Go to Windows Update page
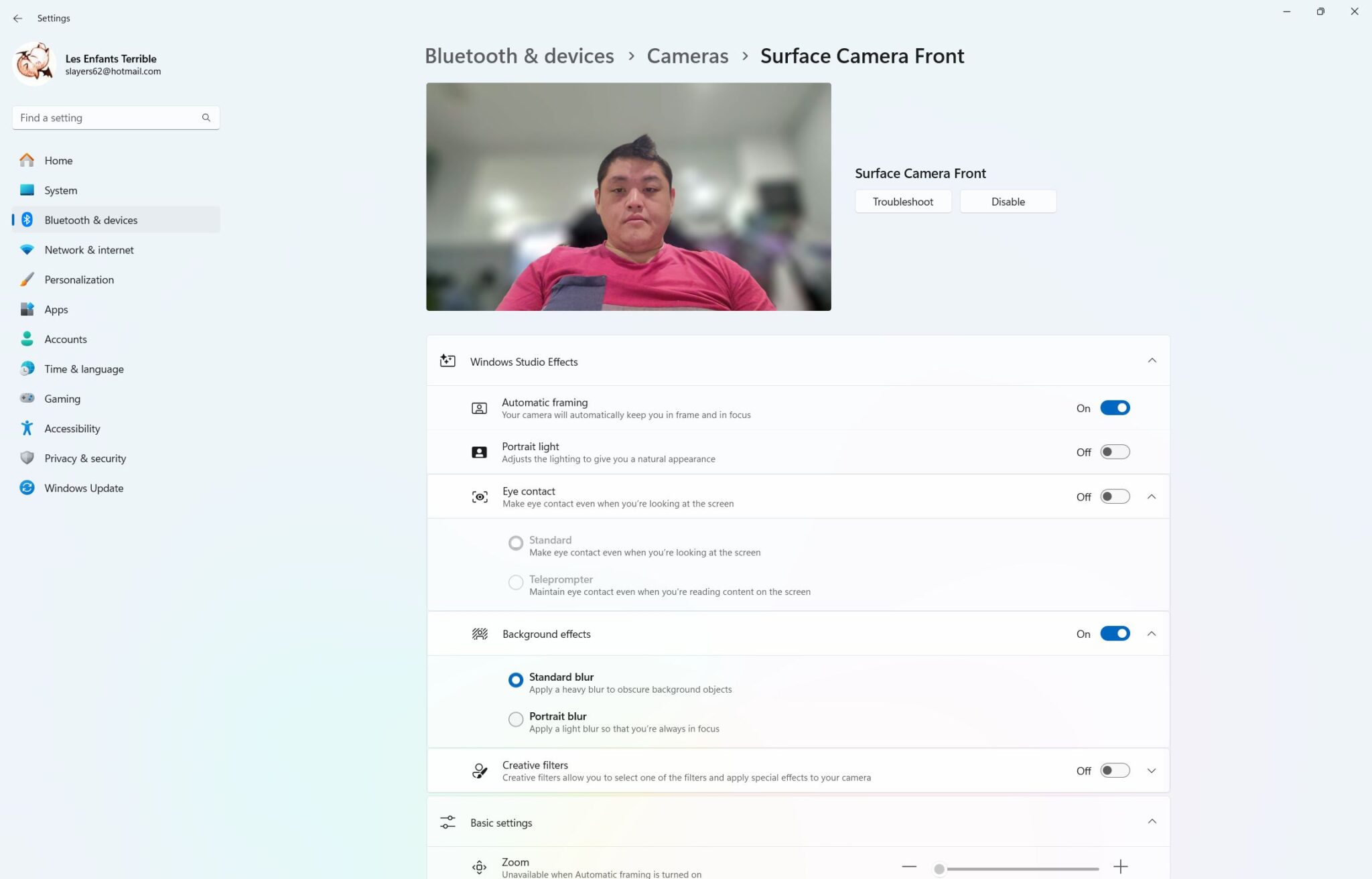This screenshot has height=879, width=1372. 84,488
